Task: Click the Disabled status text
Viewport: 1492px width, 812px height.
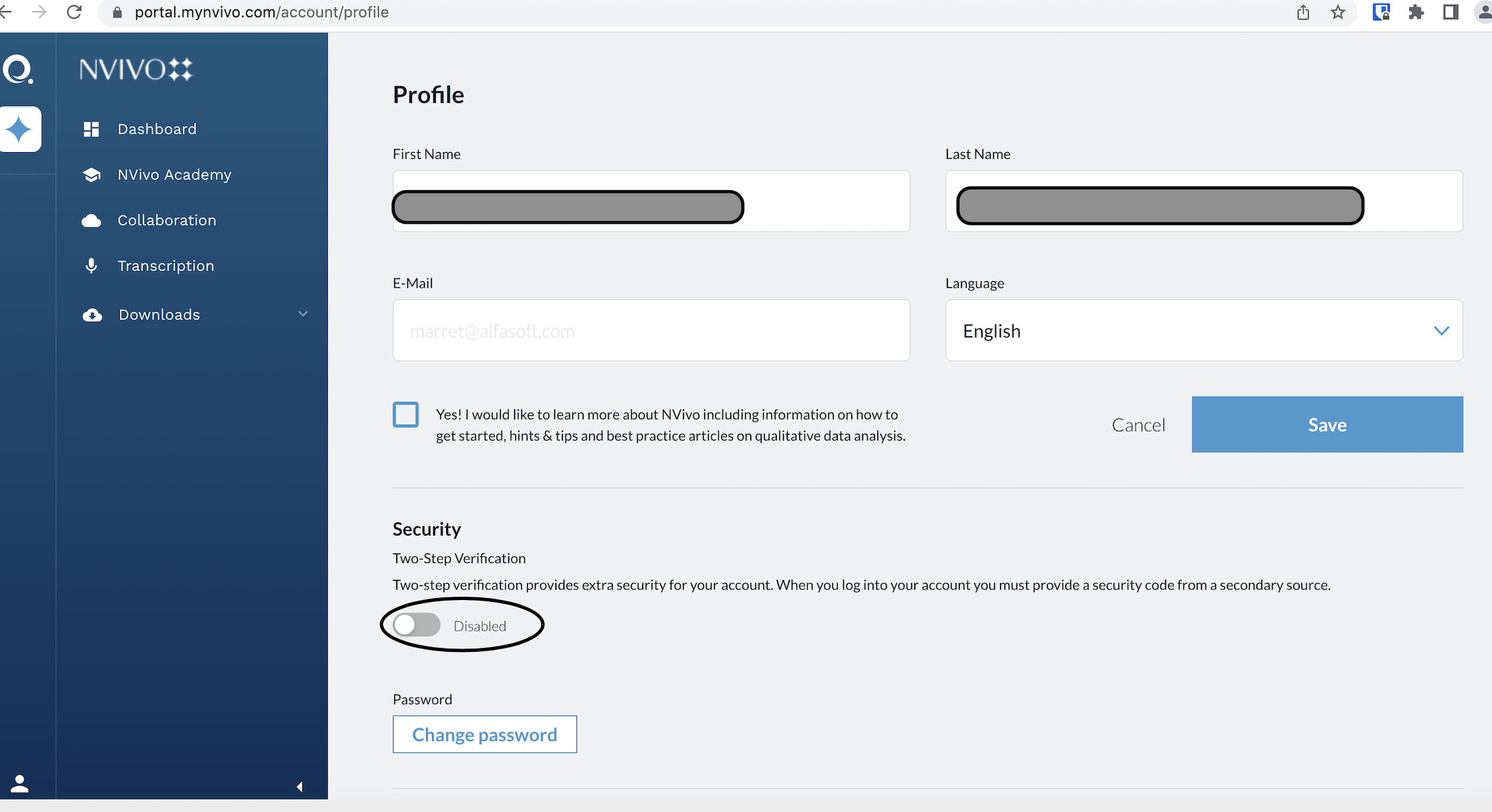Action: pos(479,626)
